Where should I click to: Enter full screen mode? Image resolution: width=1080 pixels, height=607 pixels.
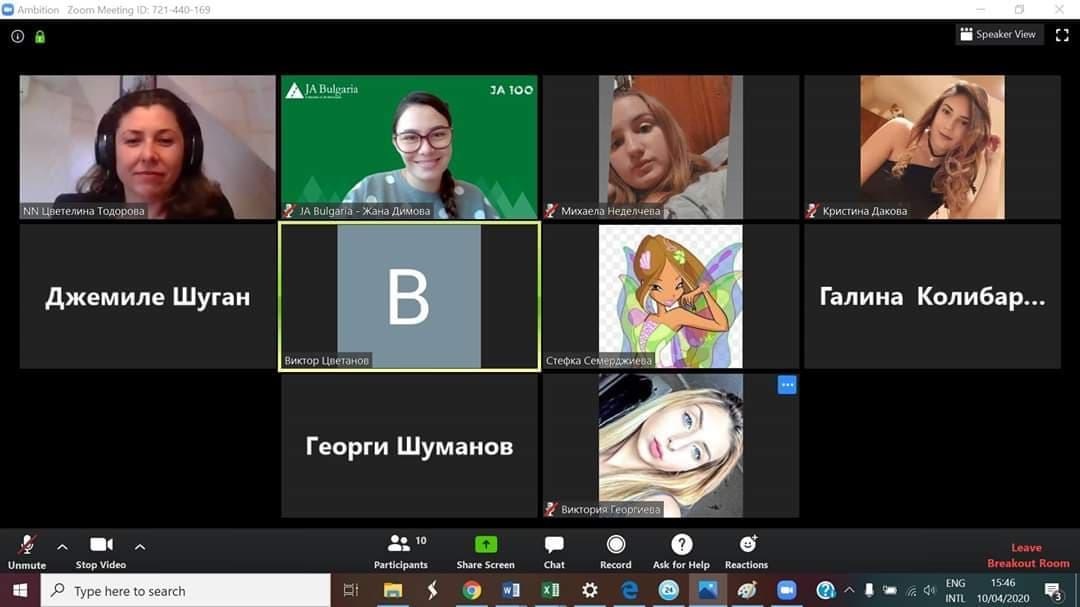click(1062, 35)
